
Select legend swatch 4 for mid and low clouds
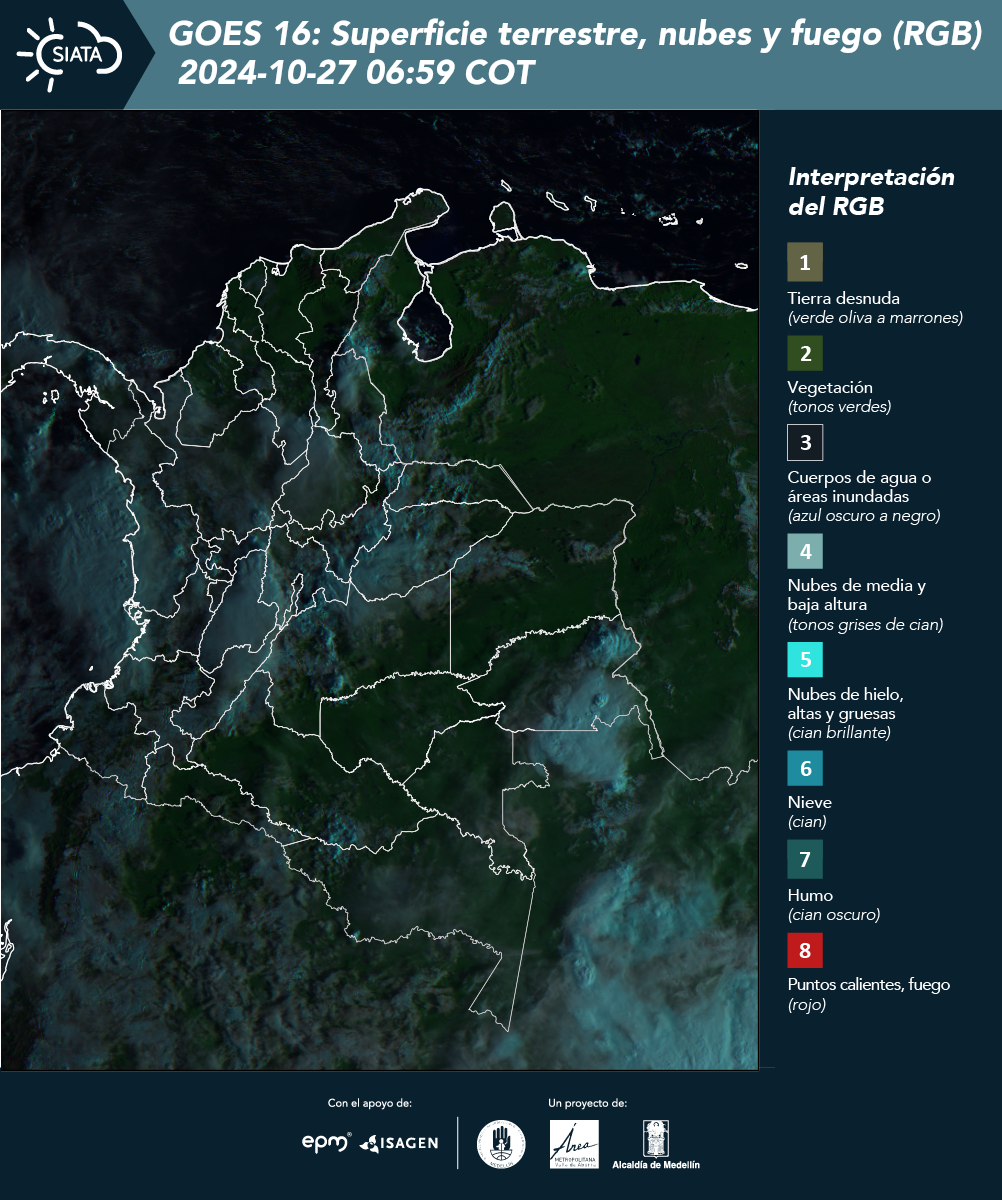tap(805, 551)
